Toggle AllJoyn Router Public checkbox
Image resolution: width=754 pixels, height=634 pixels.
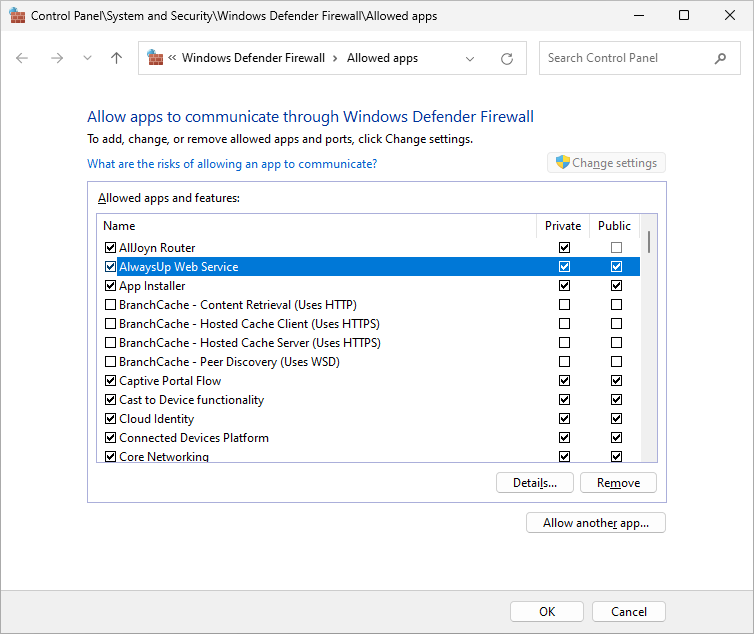[x=616, y=247]
